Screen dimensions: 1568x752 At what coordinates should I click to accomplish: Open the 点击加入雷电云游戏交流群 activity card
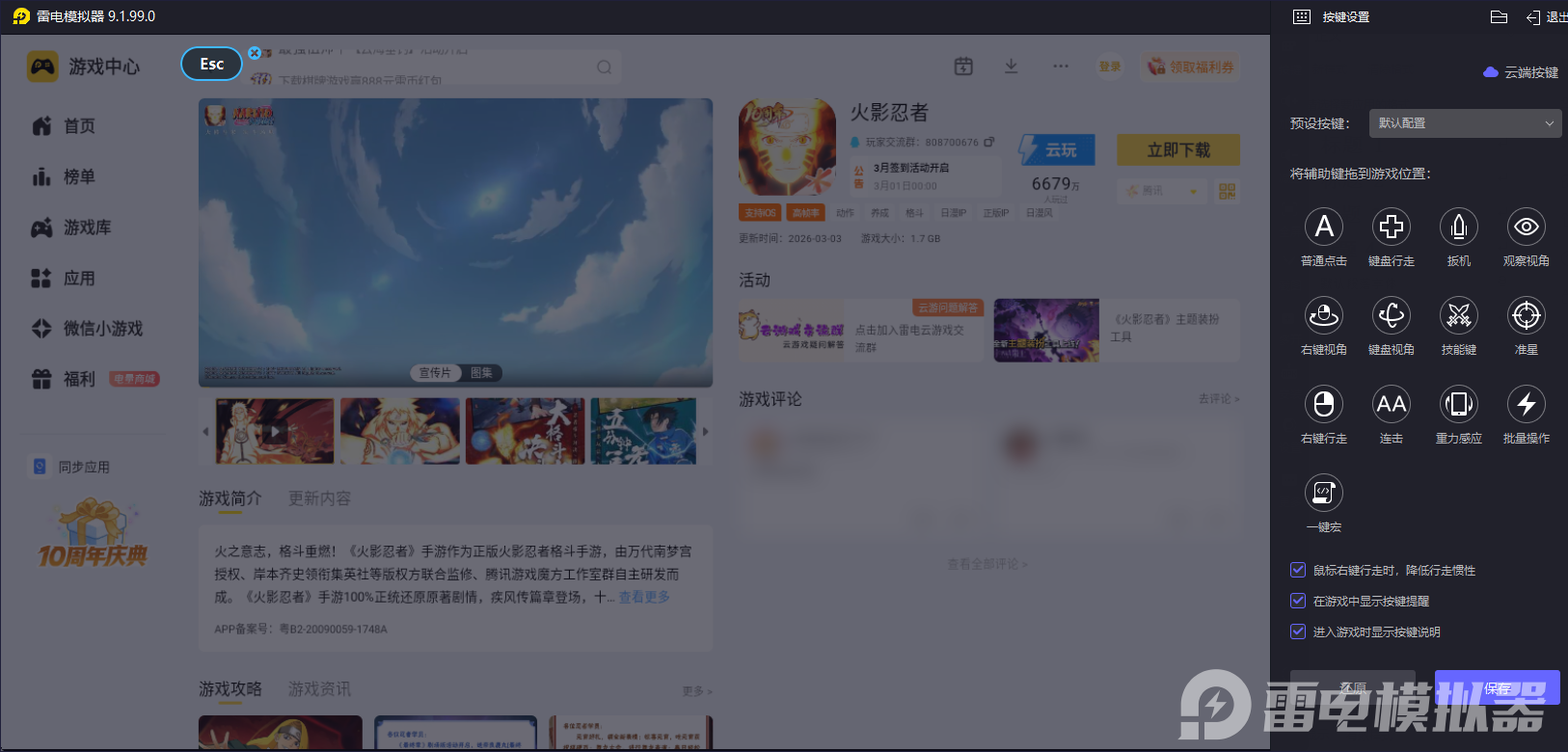click(x=861, y=330)
